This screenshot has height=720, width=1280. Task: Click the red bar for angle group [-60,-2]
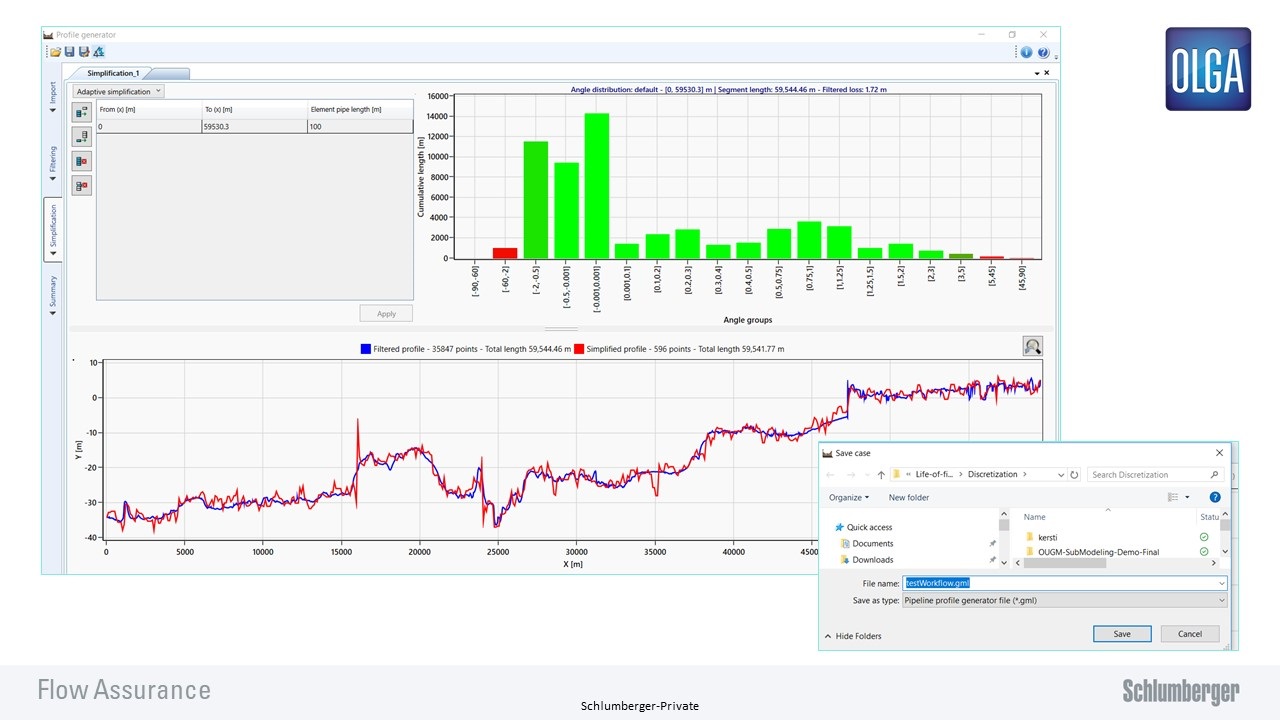pyautogui.click(x=505, y=253)
